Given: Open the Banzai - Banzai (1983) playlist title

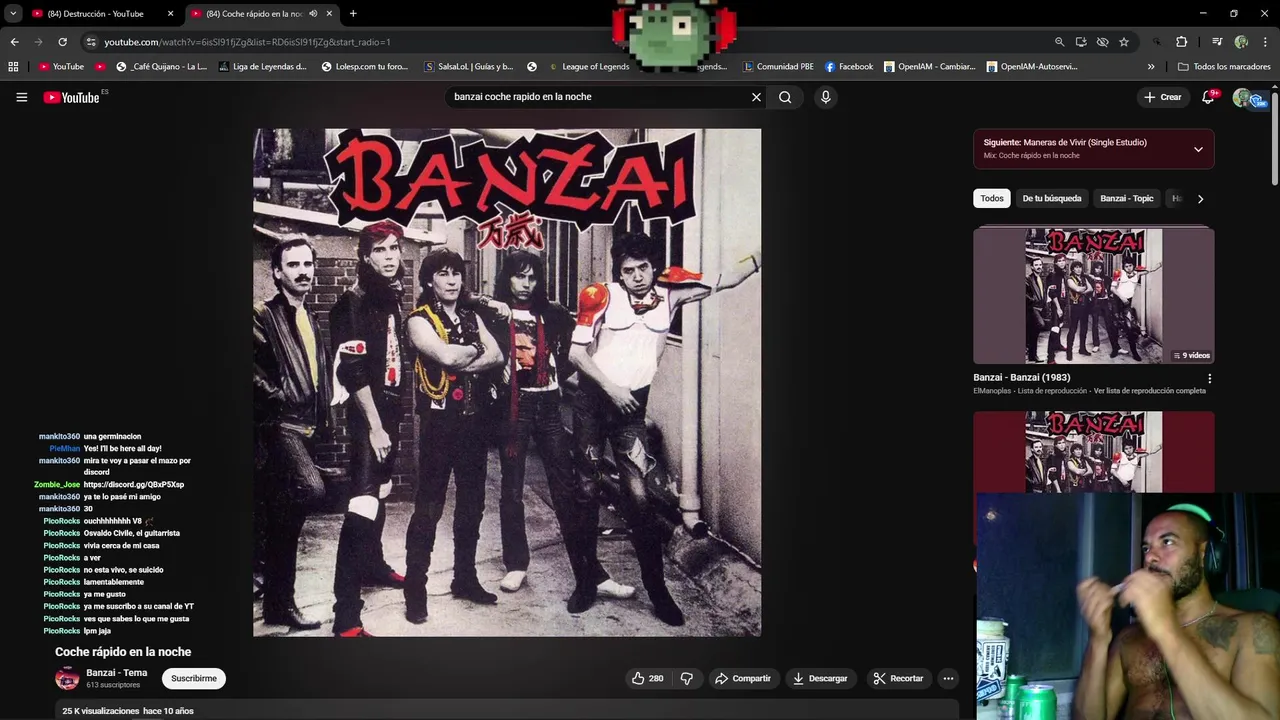Looking at the screenshot, I should (1022, 377).
